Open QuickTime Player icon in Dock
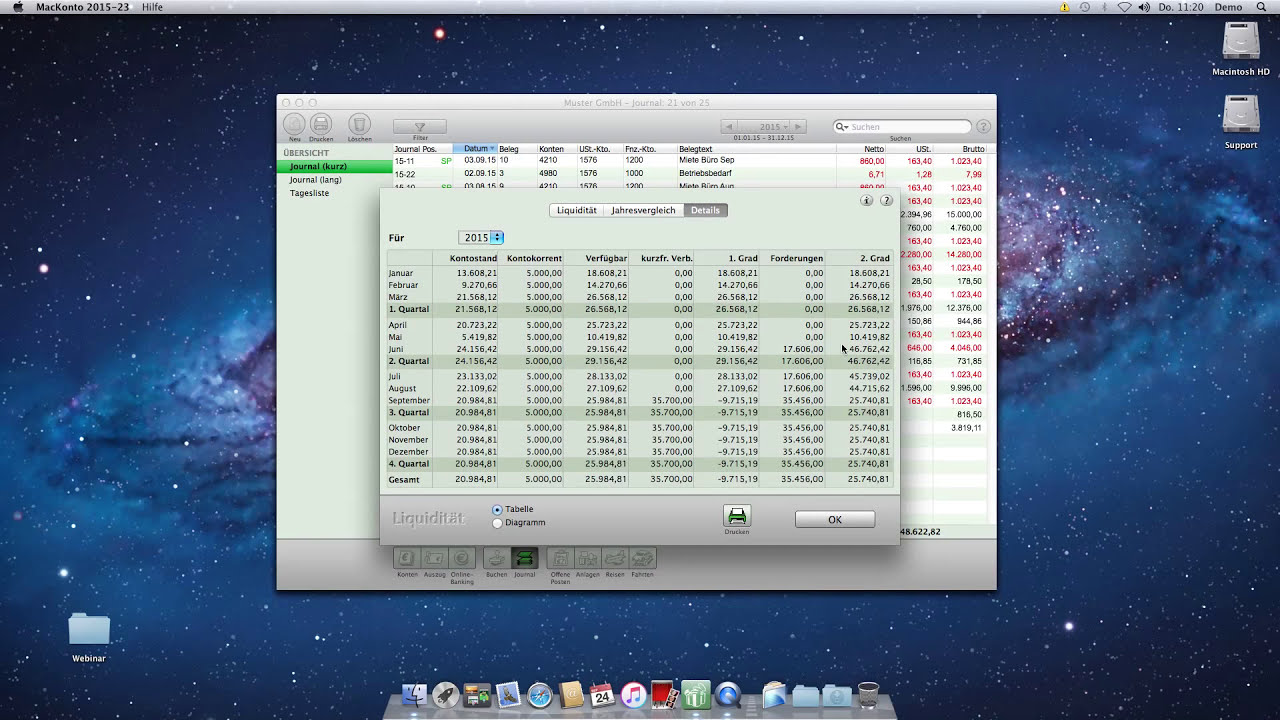Screen dimensions: 1280x720 tap(727, 695)
